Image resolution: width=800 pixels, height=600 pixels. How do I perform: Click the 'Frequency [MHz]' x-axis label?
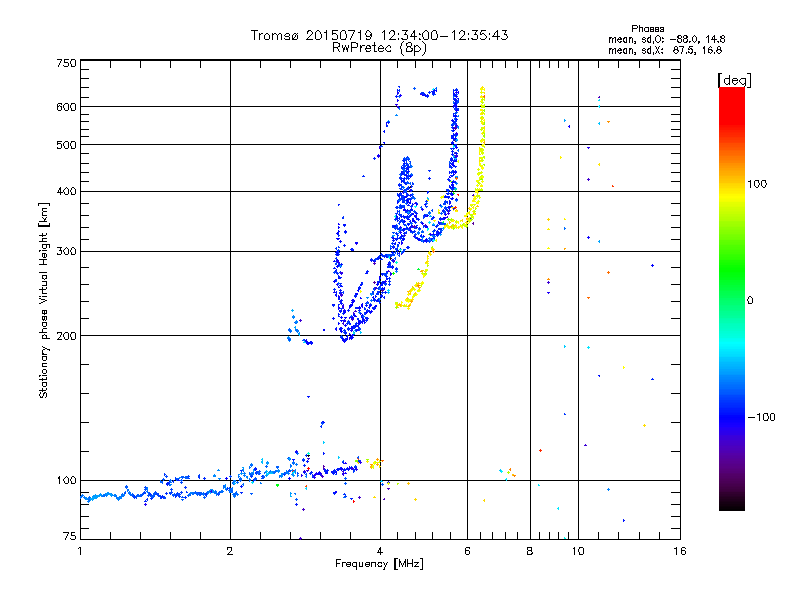pos(379,564)
